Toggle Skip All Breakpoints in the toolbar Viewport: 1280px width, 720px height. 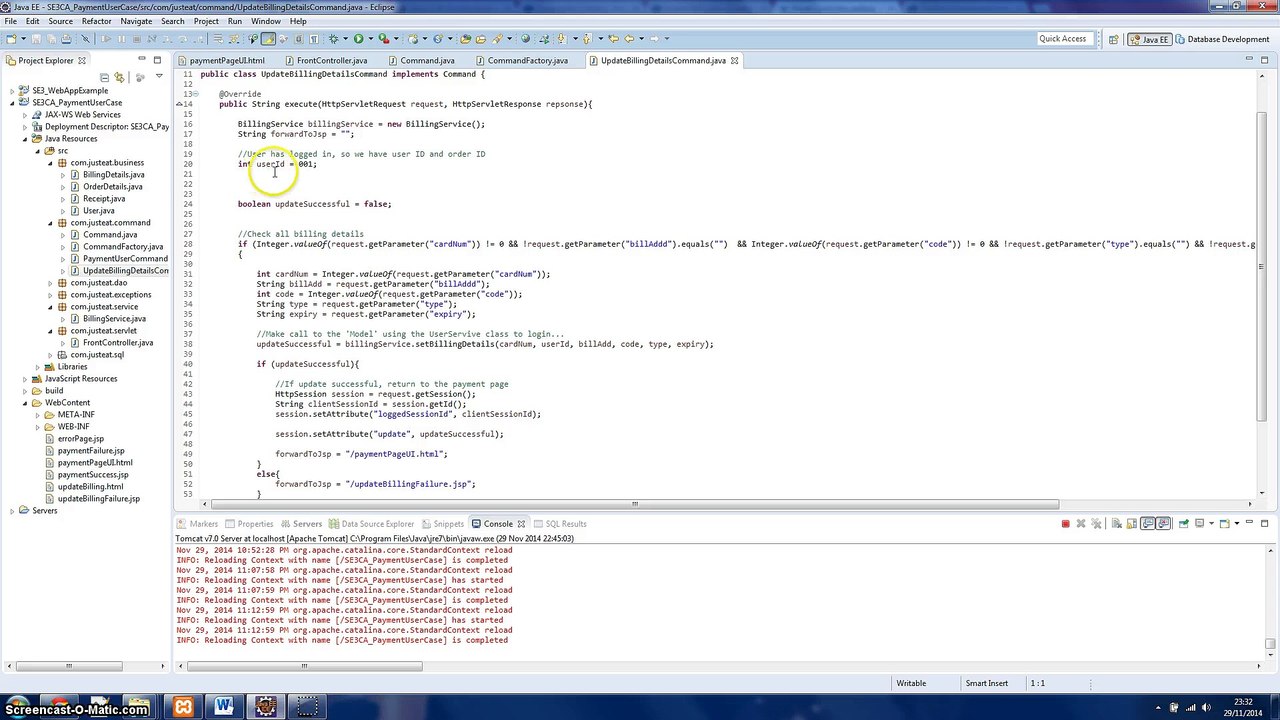[x=84, y=39]
